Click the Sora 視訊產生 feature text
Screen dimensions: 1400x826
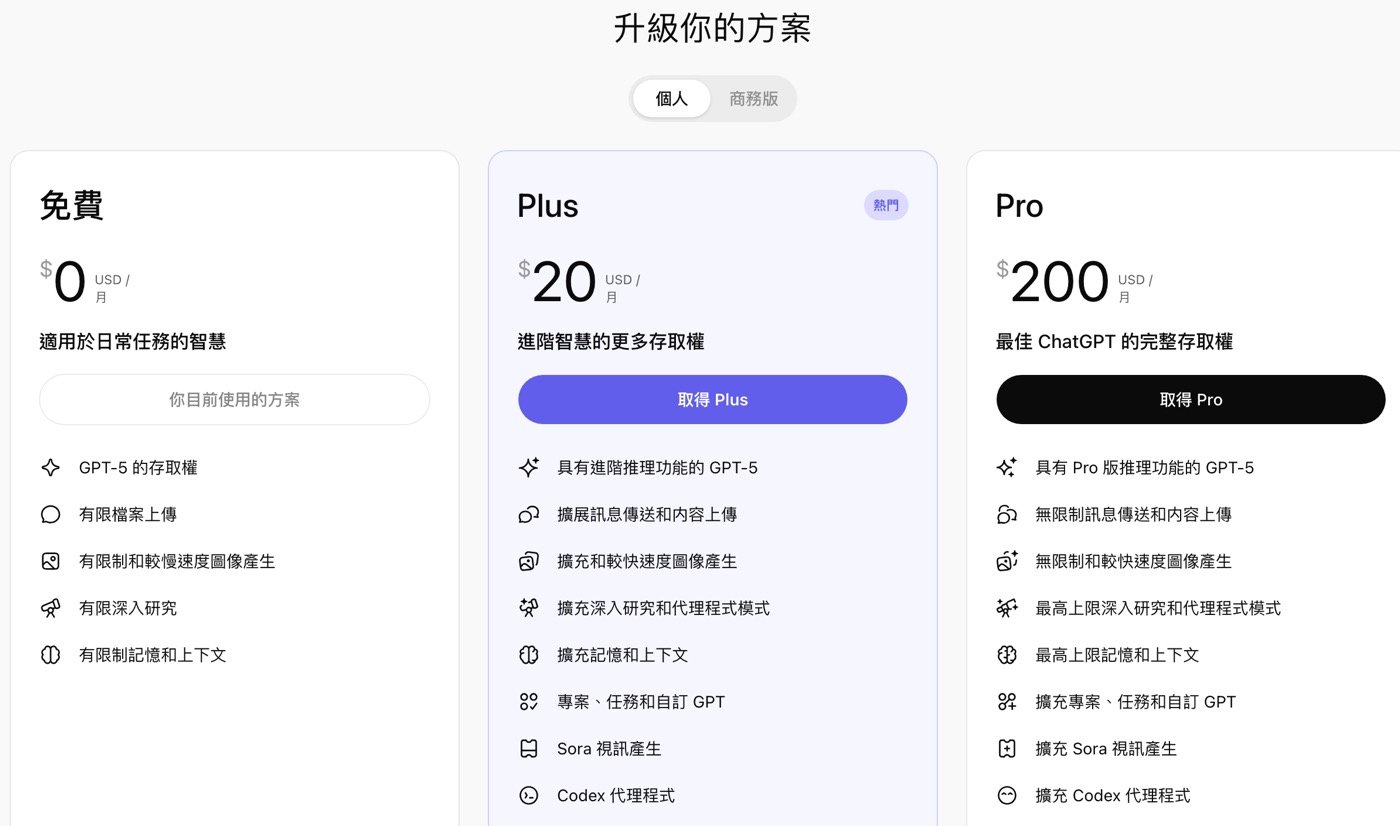click(x=609, y=749)
